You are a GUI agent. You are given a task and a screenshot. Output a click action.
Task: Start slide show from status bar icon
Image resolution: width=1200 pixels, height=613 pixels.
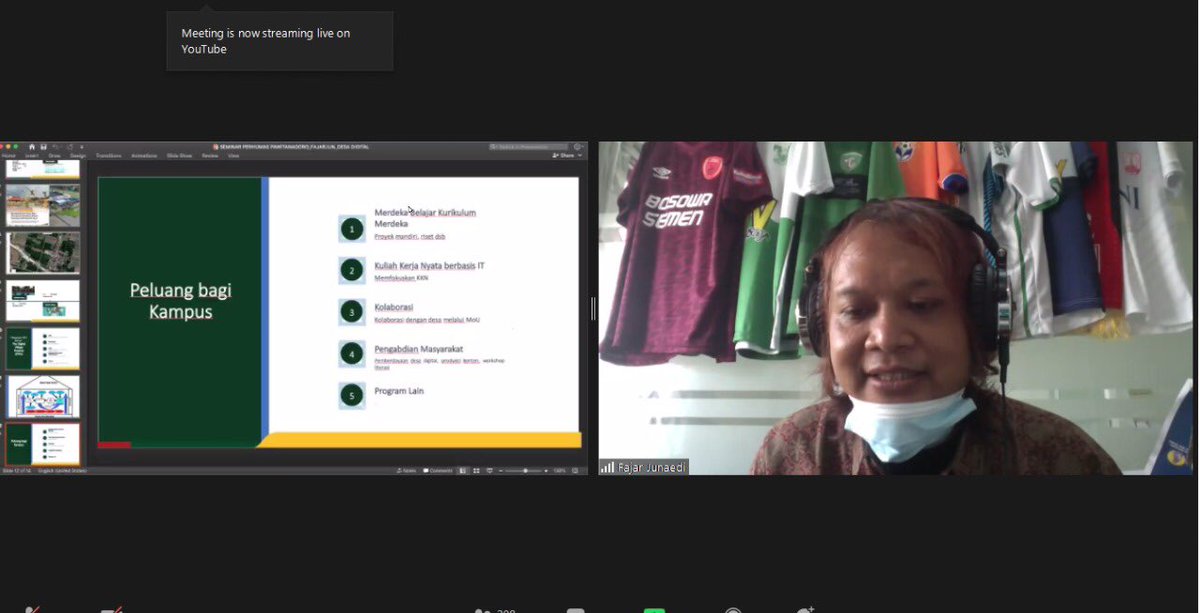tap(490, 470)
